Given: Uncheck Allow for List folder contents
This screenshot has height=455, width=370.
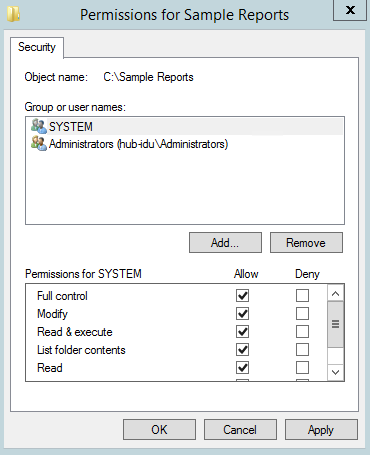Looking at the screenshot, I should pyautogui.click(x=242, y=350).
